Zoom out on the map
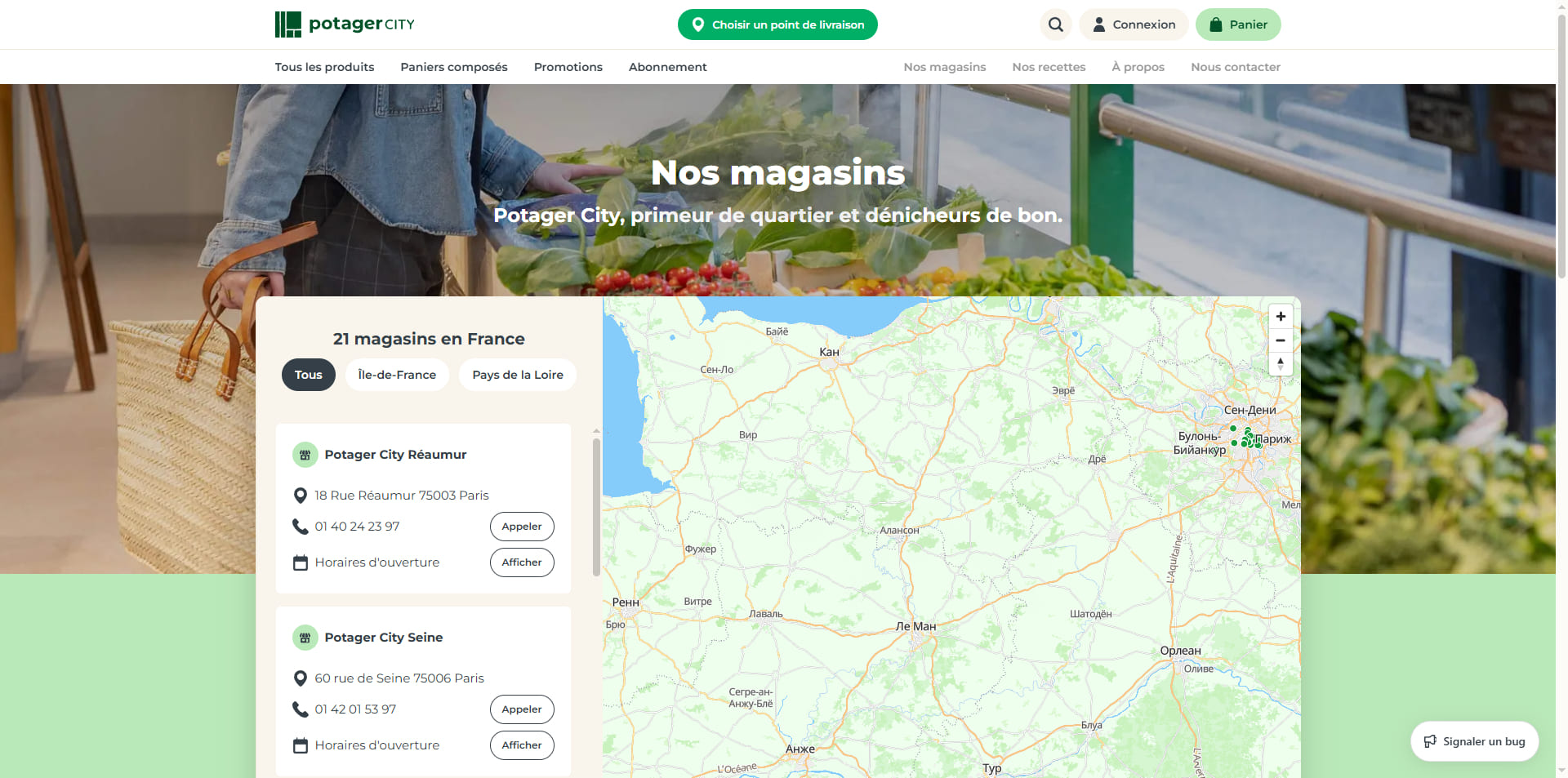Screen dimensions: 1568x778 tap(1281, 340)
